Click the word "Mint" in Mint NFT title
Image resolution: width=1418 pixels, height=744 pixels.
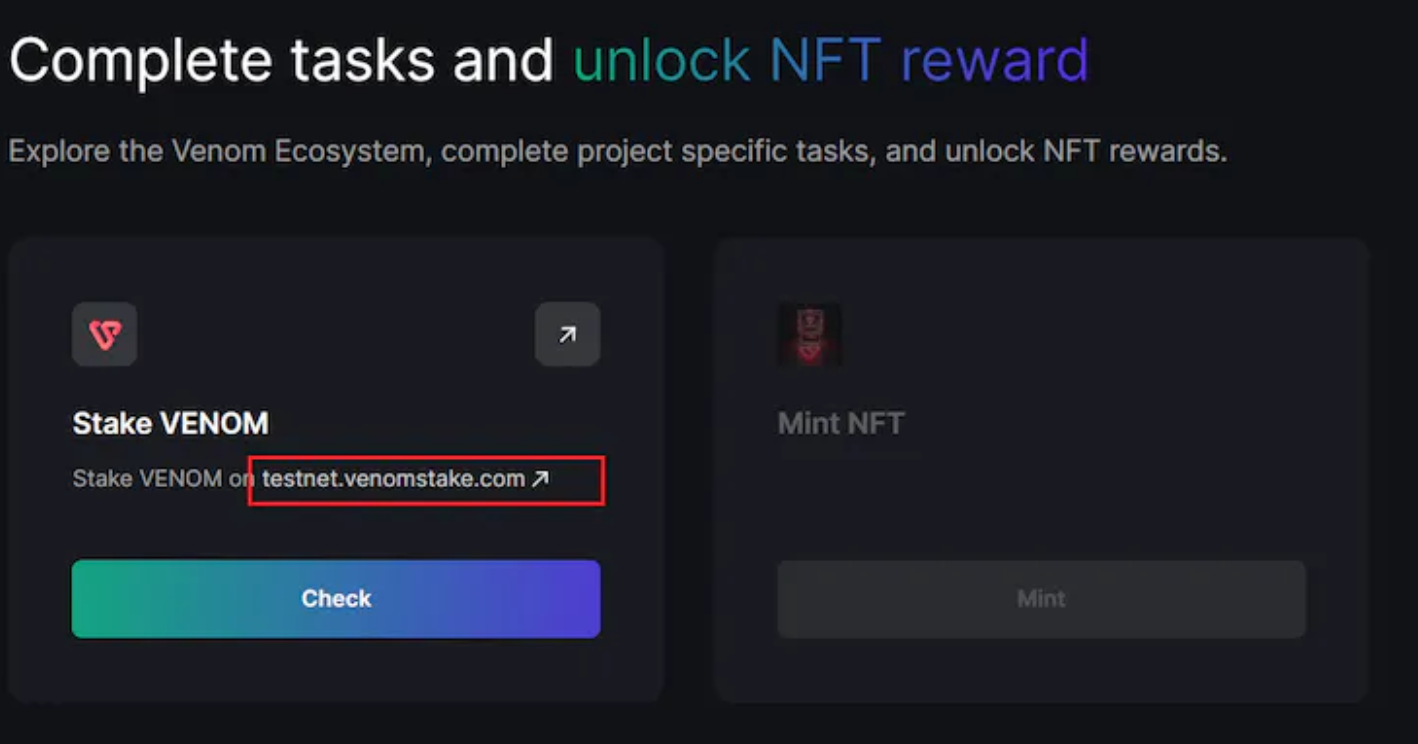807,423
